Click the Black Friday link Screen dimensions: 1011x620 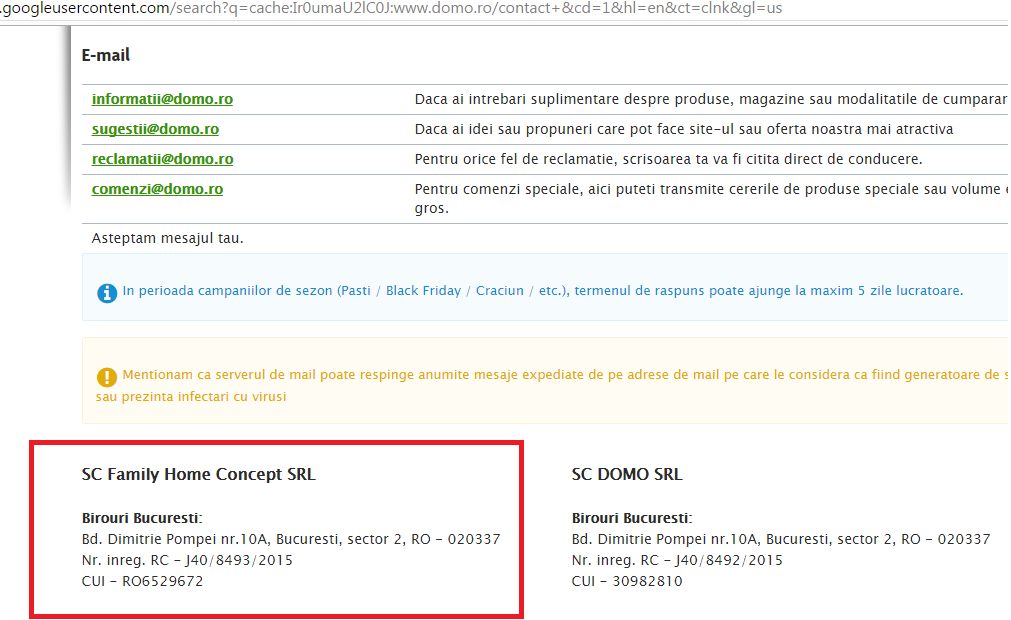pyautogui.click(x=422, y=290)
